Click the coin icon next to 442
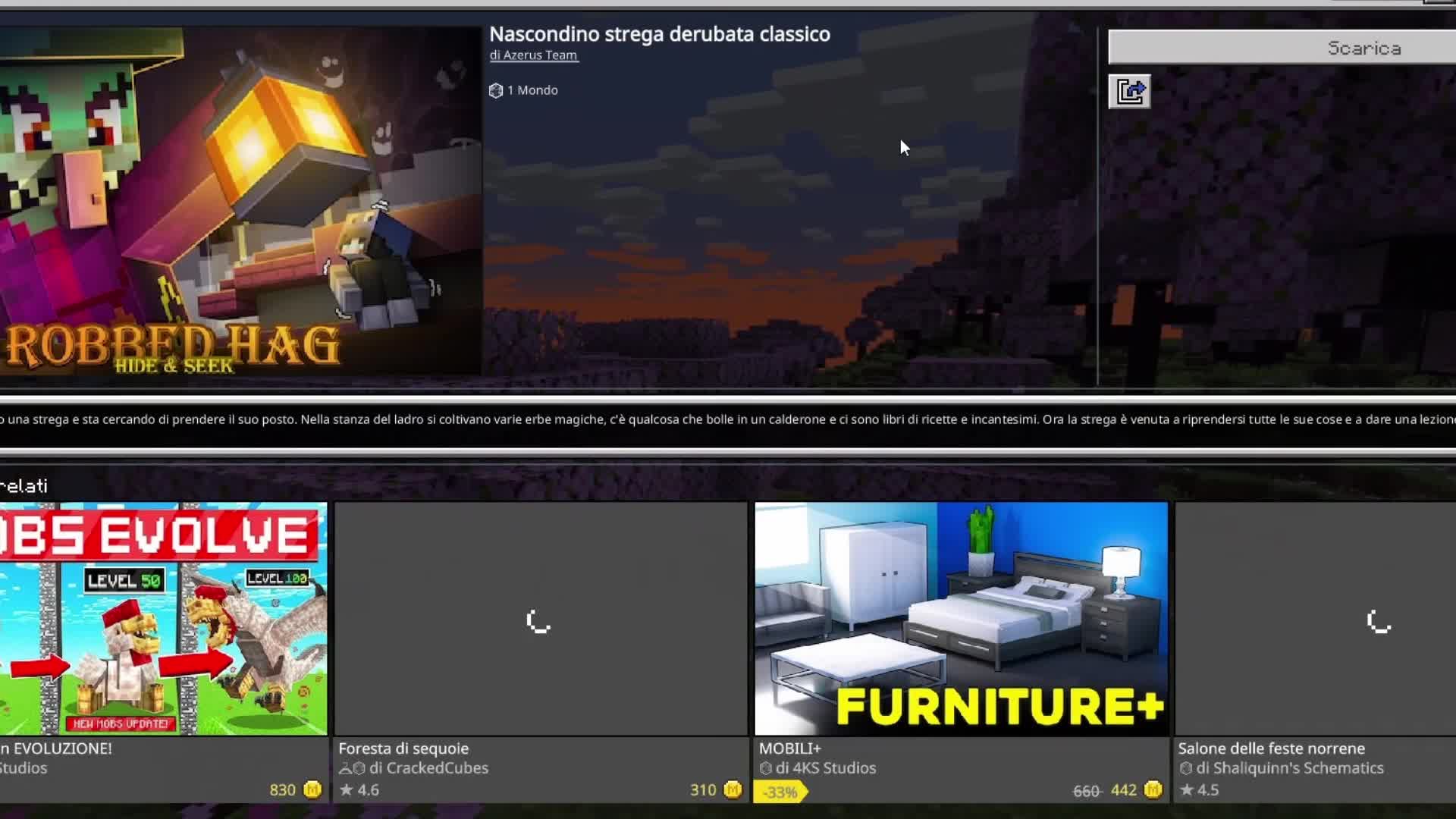Image resolution: width=1456 pixels, height=819 pixels. click(x=1153, y=790)
